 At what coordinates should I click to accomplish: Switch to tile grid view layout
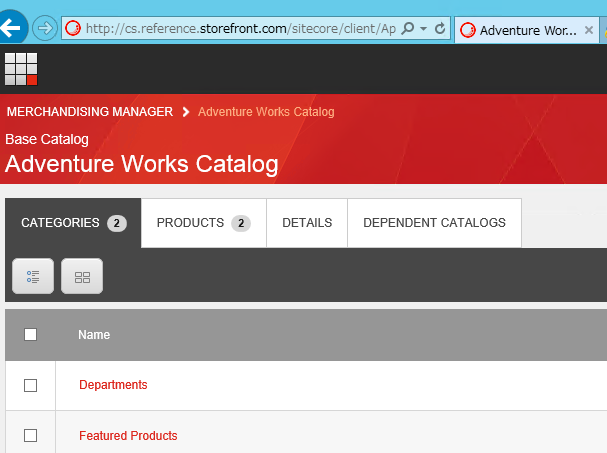pos(82,276)
